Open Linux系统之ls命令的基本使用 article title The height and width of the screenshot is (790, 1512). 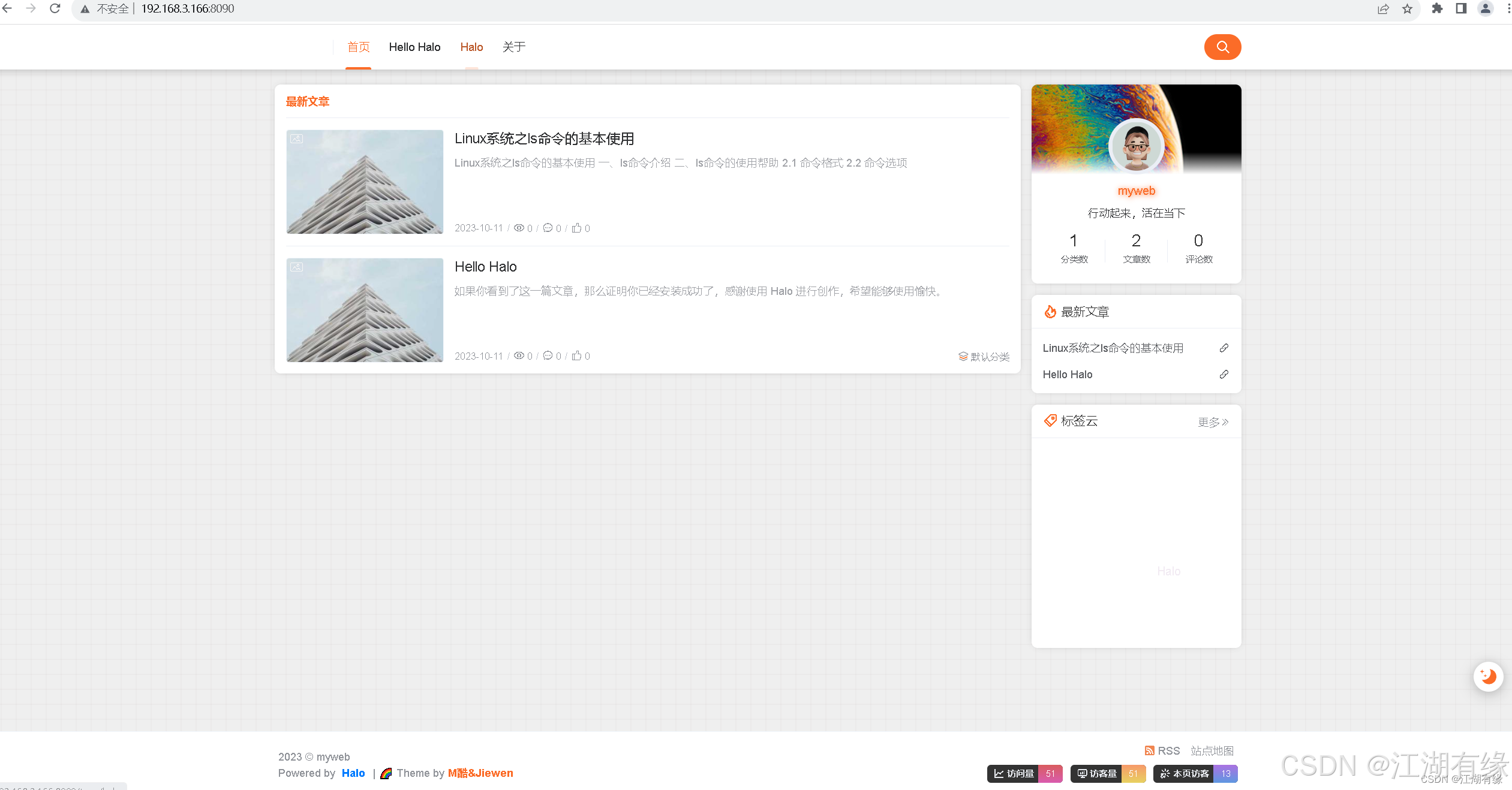[544, 139]
